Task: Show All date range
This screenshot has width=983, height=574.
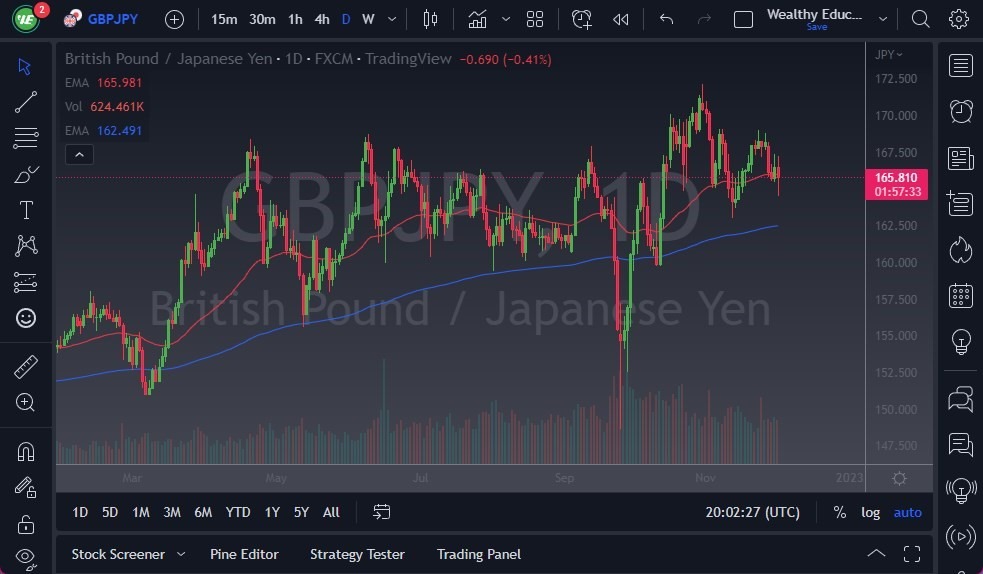Action: tap(331, 512)
